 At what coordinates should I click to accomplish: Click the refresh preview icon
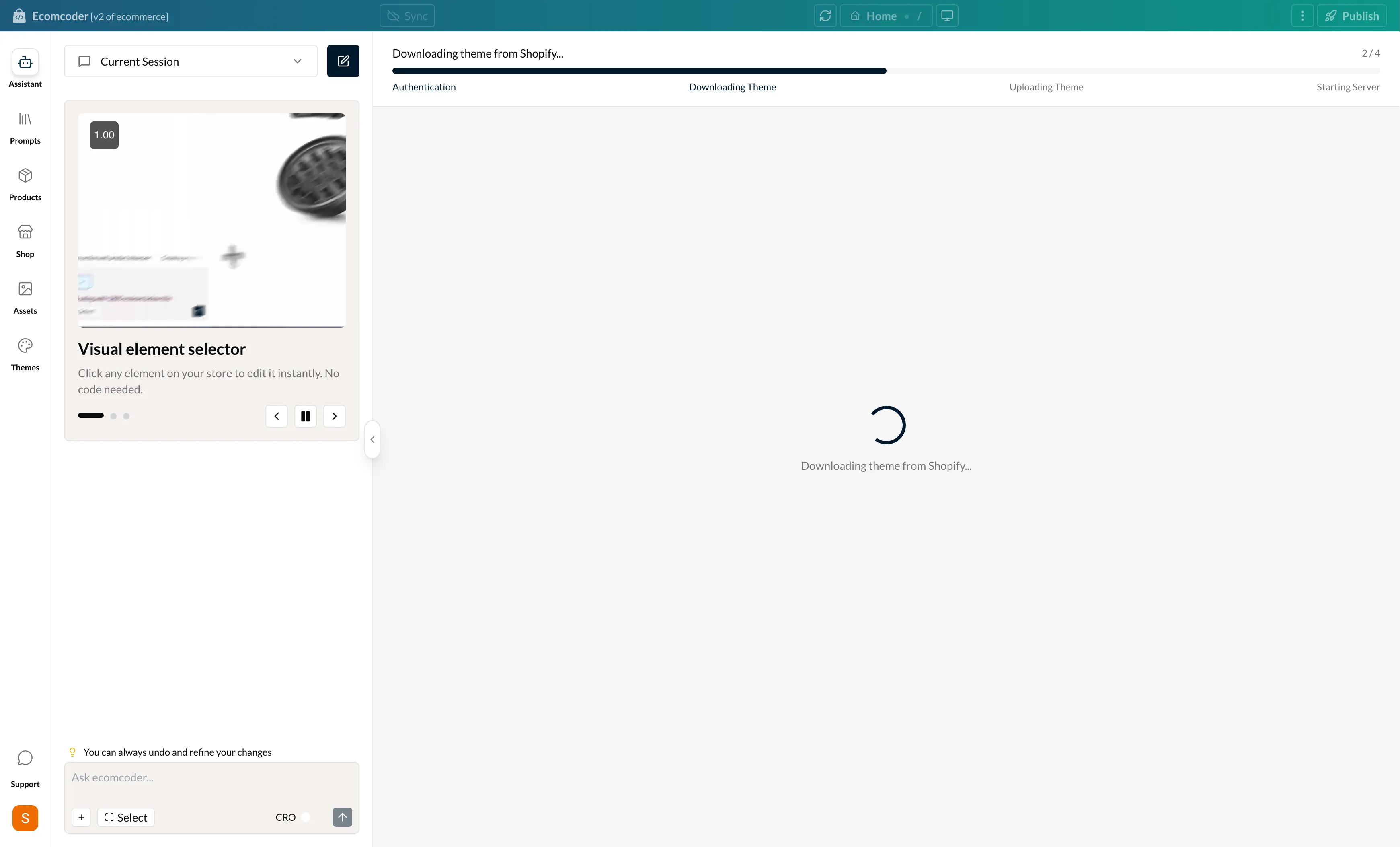[825, 15]
